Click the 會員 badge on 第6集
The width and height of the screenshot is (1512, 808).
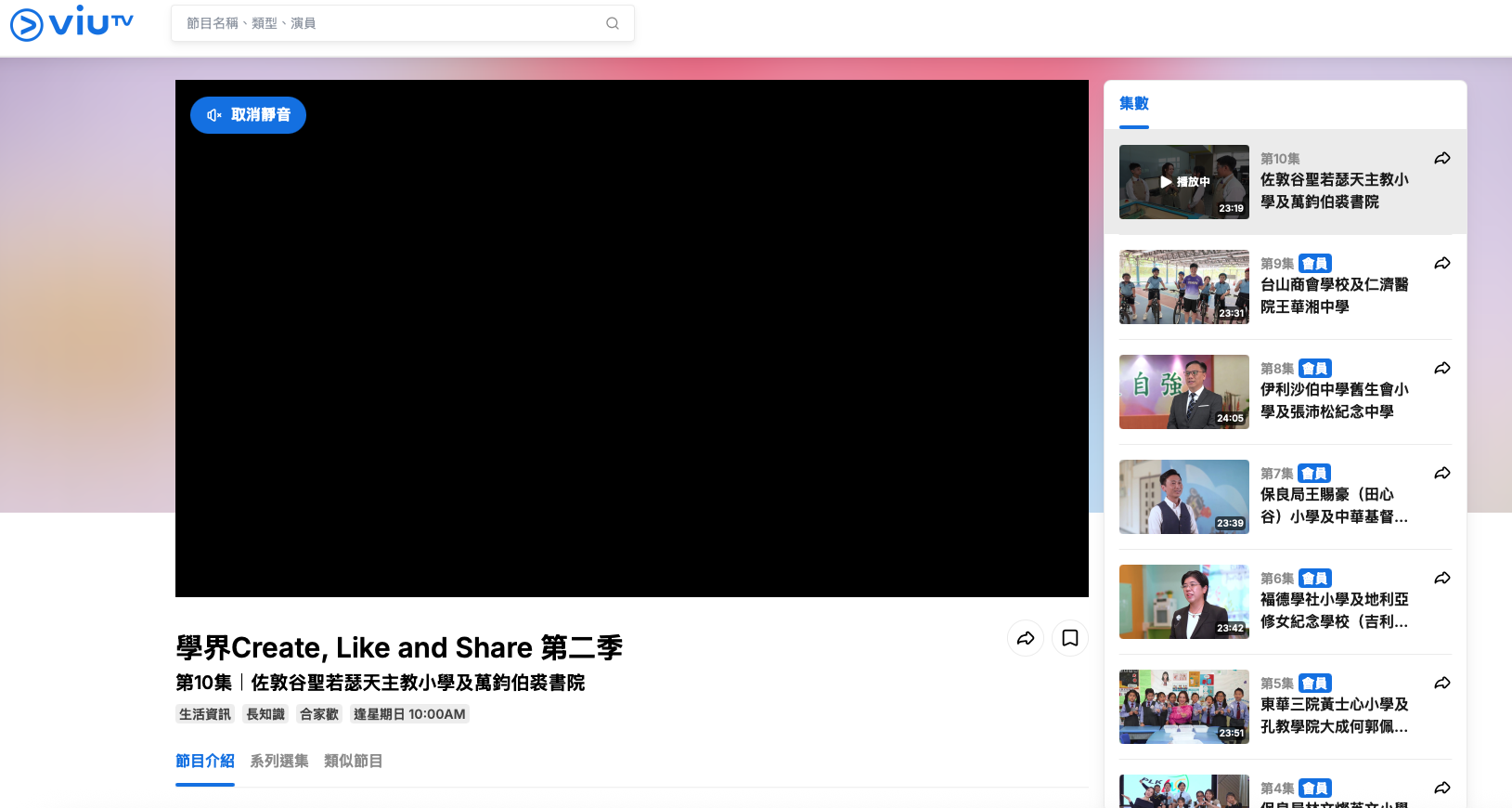1315,579
